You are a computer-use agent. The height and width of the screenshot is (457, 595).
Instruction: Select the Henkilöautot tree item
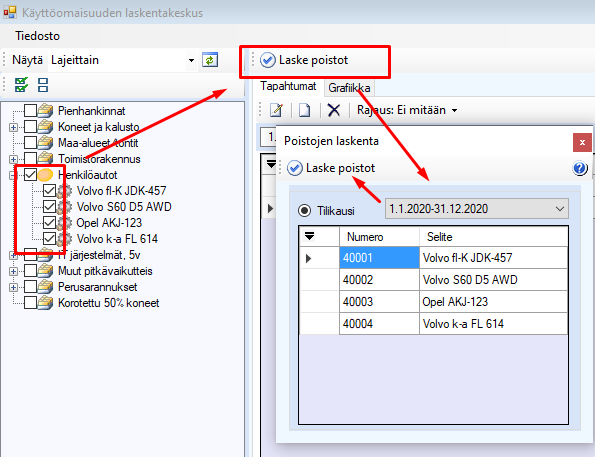tap(88, 175)
